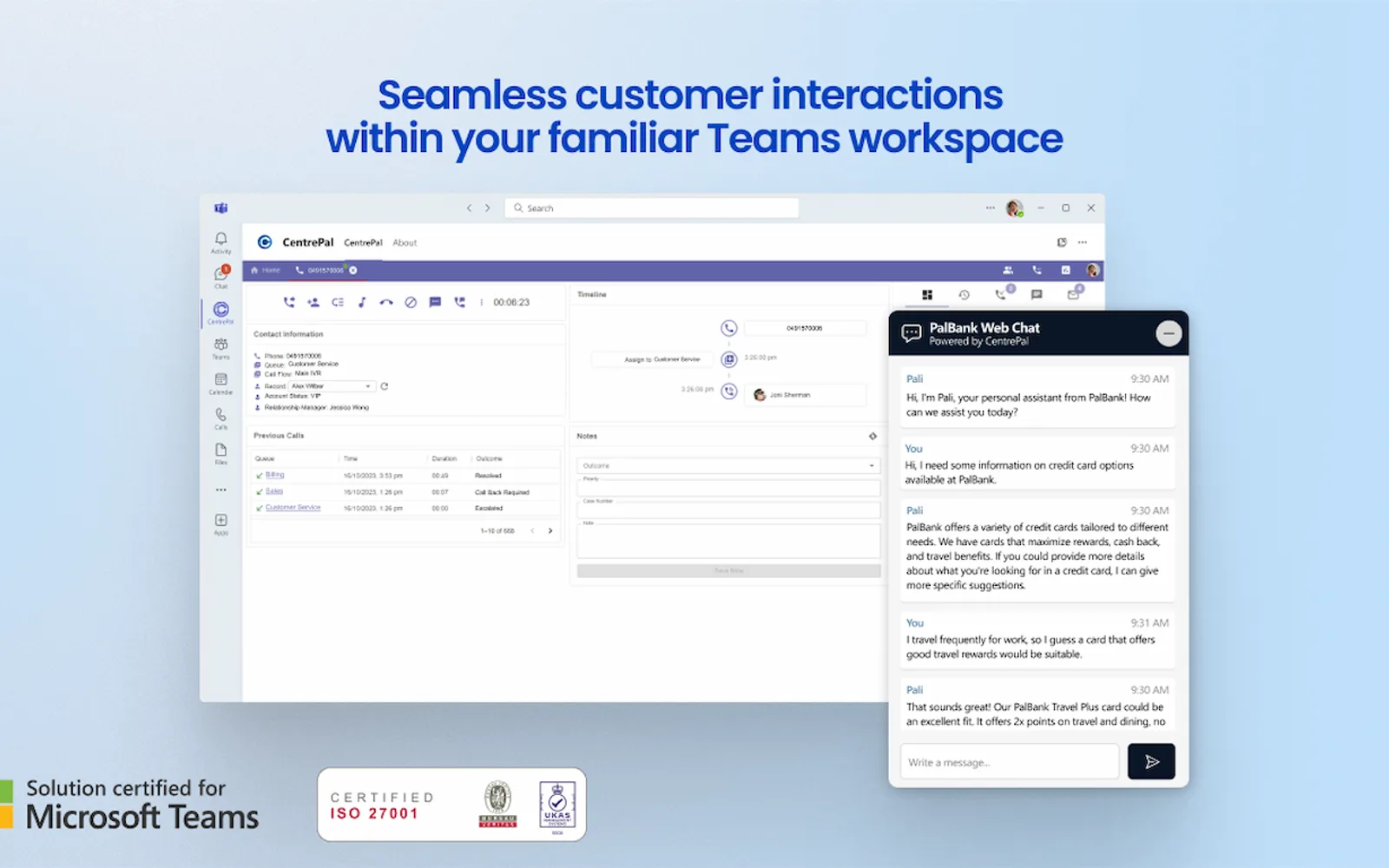Image resolution: width=1389 pixels, height=868 pixels.
Task: Open Calendar in the Teams sidebar
Action: (221, 383)
